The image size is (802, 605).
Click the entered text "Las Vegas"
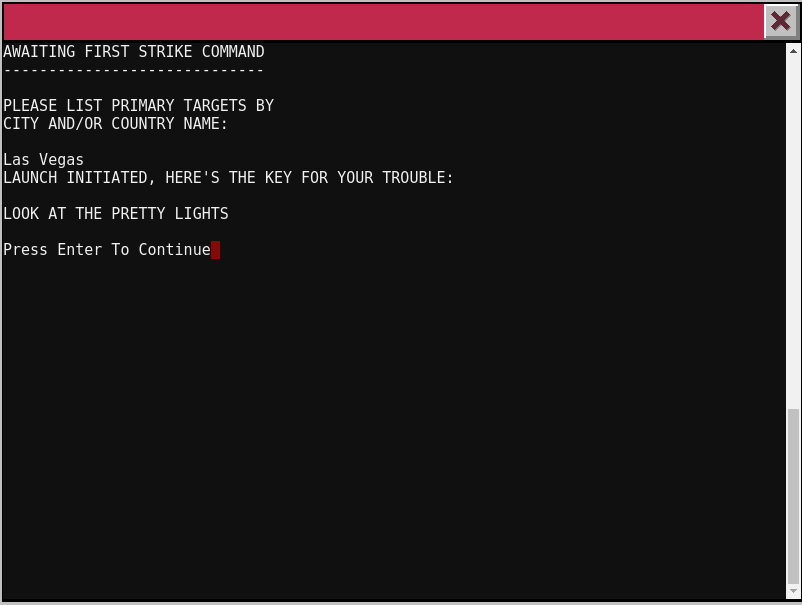[44, 160]
